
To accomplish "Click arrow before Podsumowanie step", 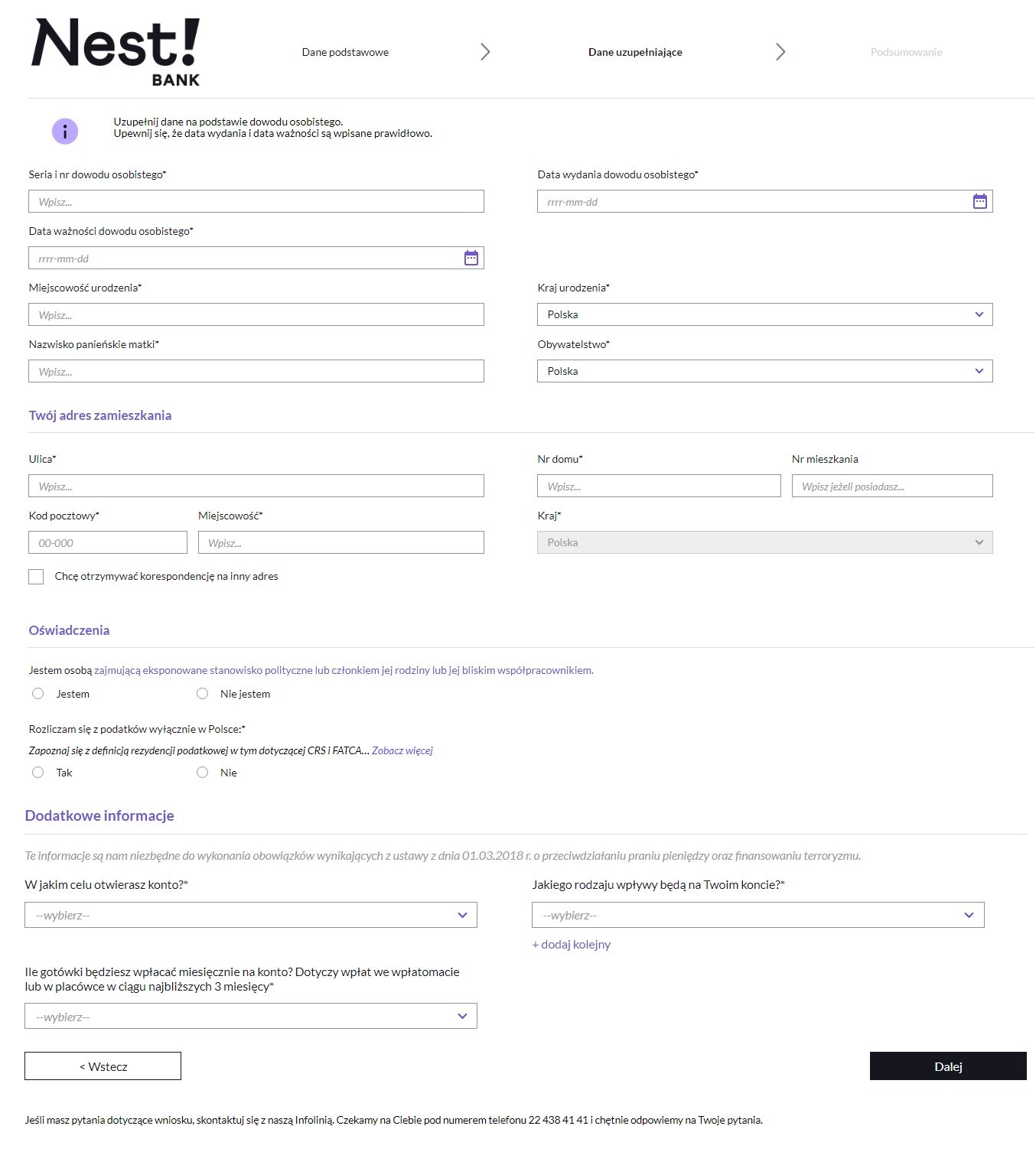I will click(x=780, y=52).
